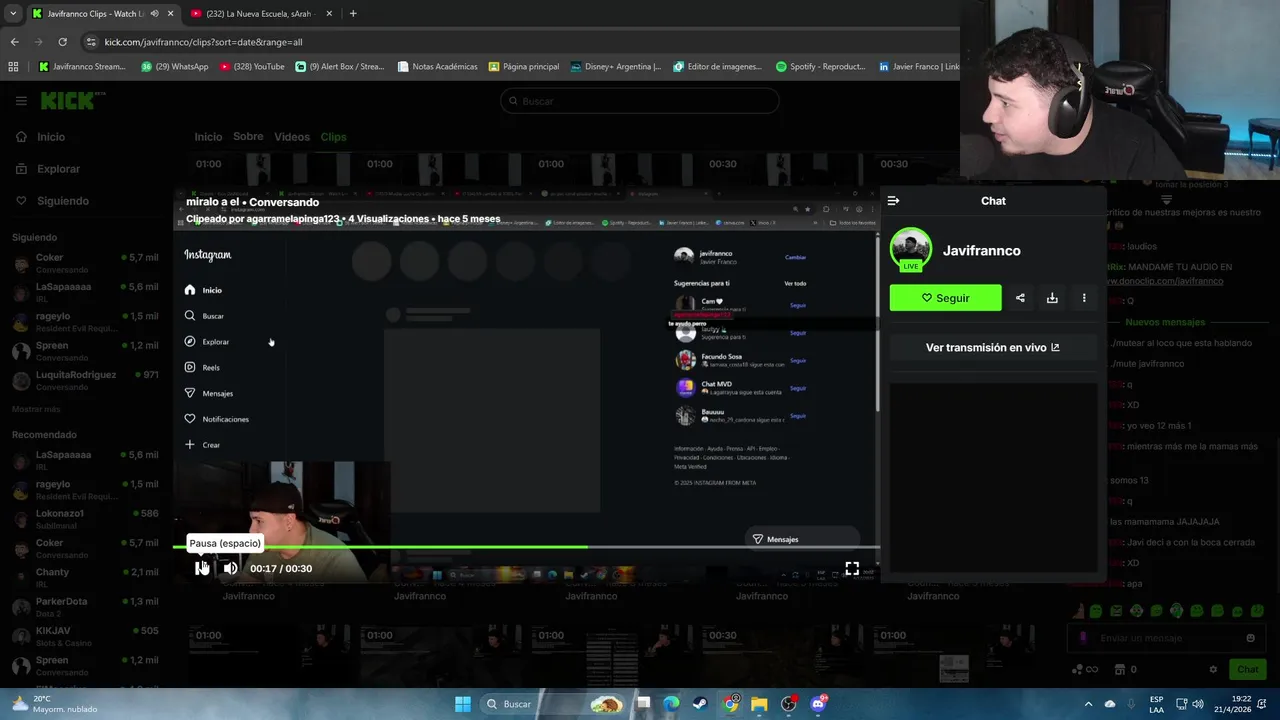Open Chanty in Recomendado list
Screen dimensions: 1280x720
pyautogui.click(x=85, y=577)
